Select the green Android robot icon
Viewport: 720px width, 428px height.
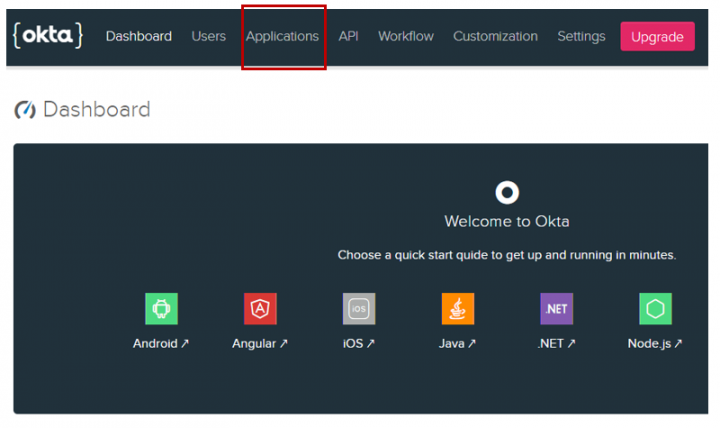(x=161, y=309)
